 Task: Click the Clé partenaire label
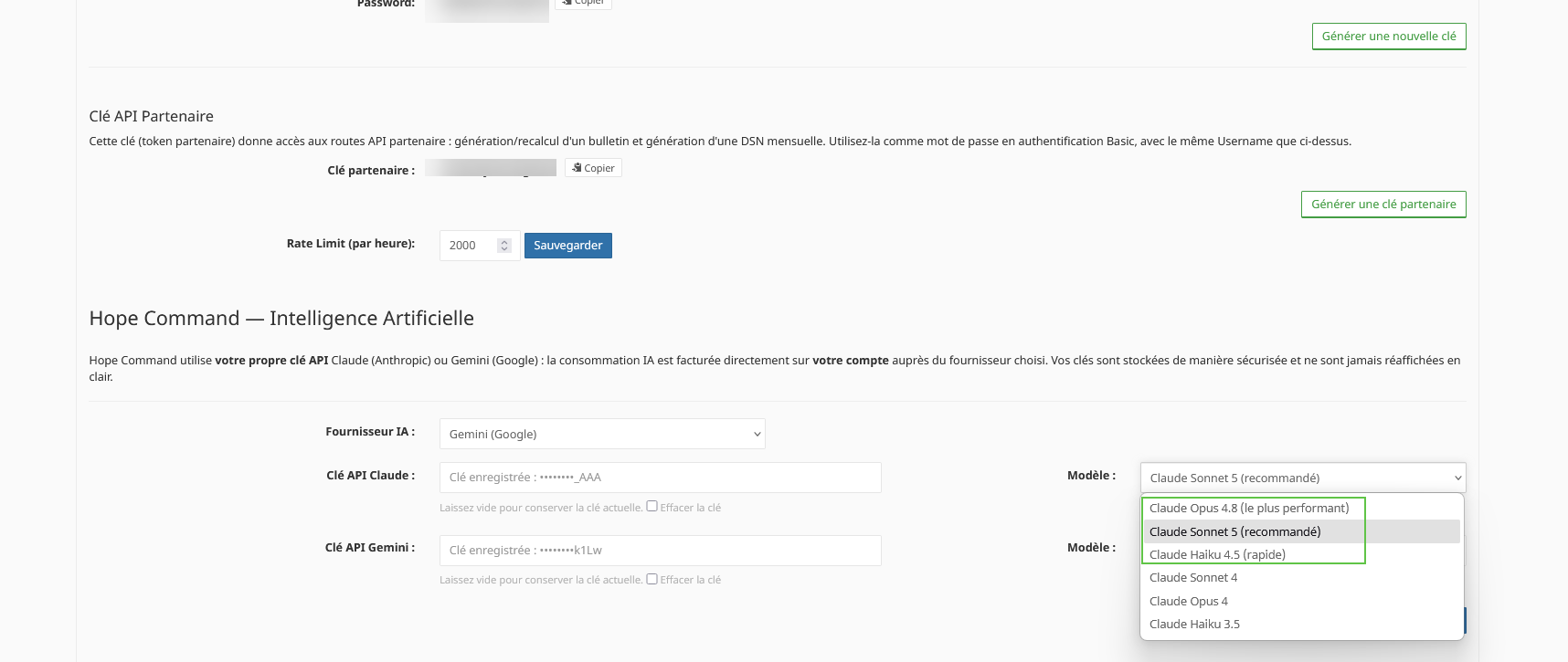[x=371, y=171]
